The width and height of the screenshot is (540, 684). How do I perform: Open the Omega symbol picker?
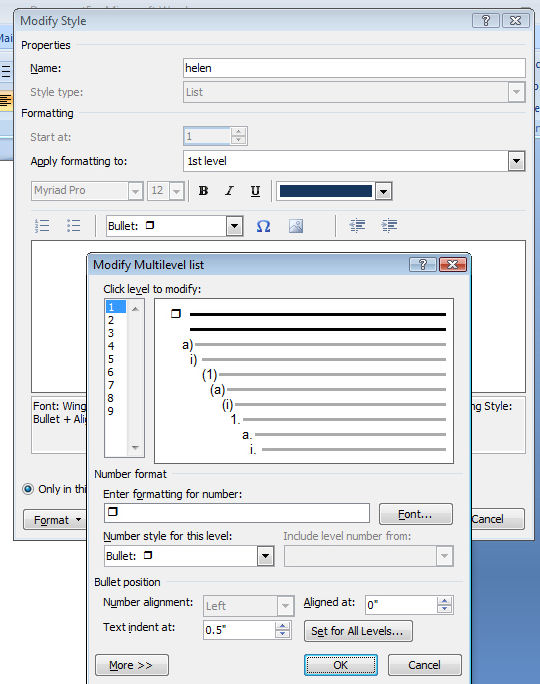pyautogui.click(x=263, y=226)
